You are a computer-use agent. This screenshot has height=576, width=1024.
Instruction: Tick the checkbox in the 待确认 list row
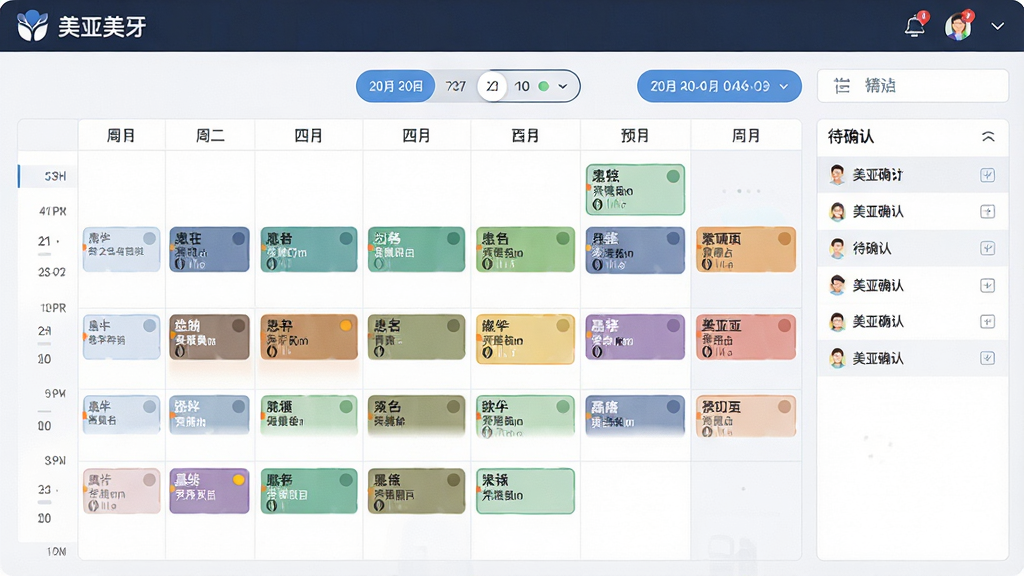tap(987, 248)
